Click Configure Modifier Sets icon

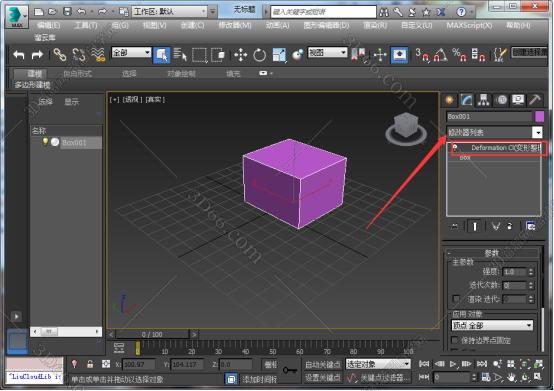[x=530, y=226]
